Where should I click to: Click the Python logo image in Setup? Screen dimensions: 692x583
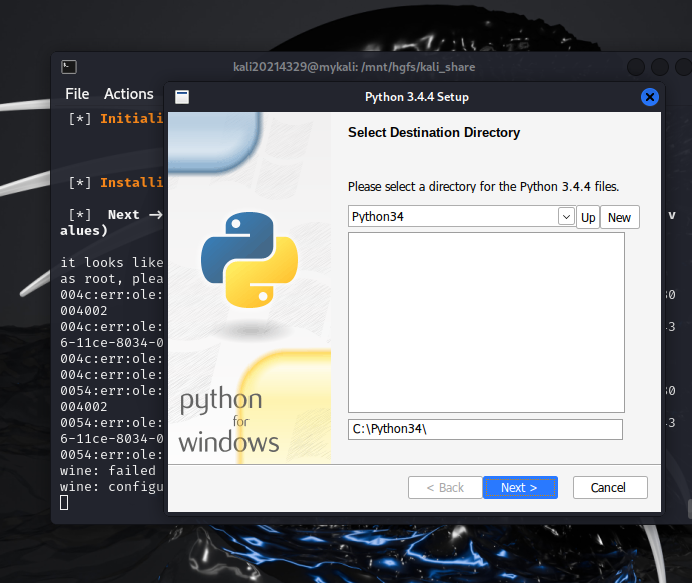click(x=249, y=260)
